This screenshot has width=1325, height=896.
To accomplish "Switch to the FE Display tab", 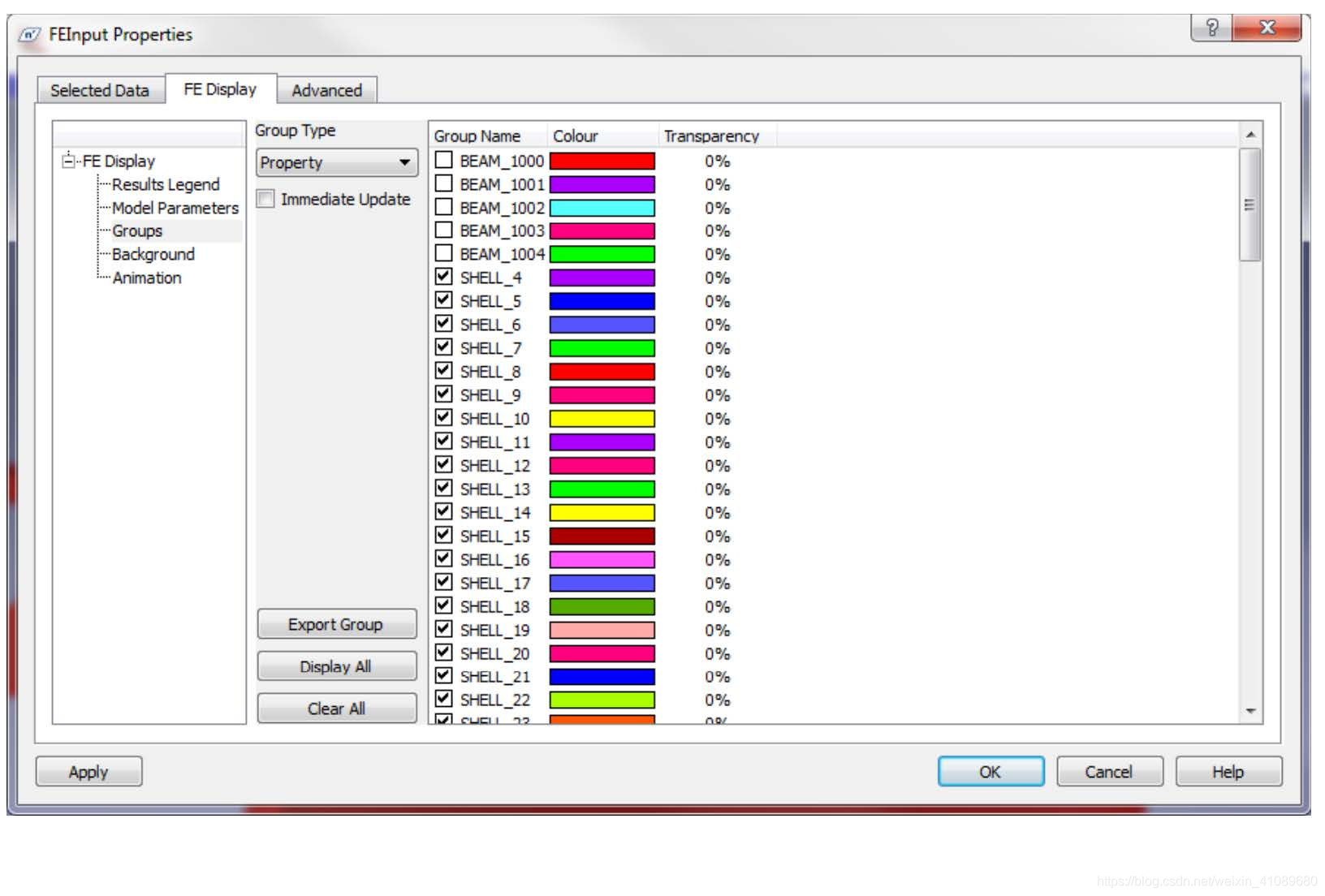I will point(220,89).
